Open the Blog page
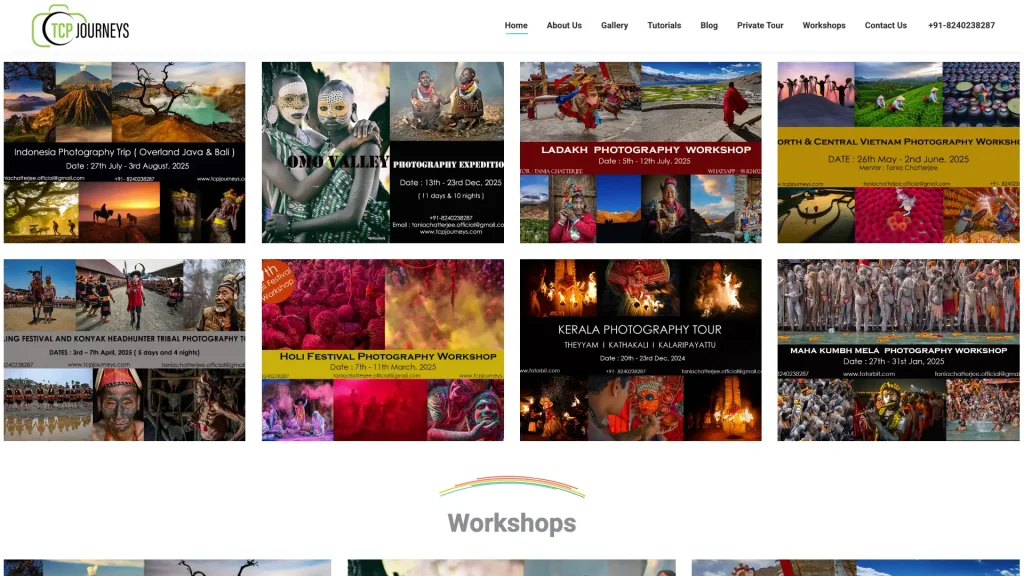1024x576 pixels. 709,25
